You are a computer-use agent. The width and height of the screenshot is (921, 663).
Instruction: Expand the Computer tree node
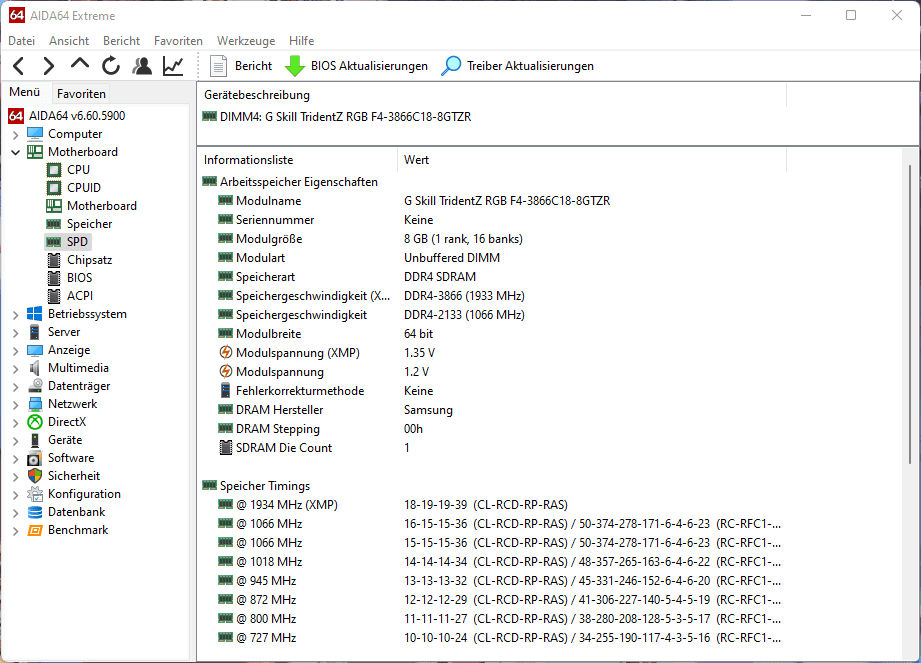15,134
